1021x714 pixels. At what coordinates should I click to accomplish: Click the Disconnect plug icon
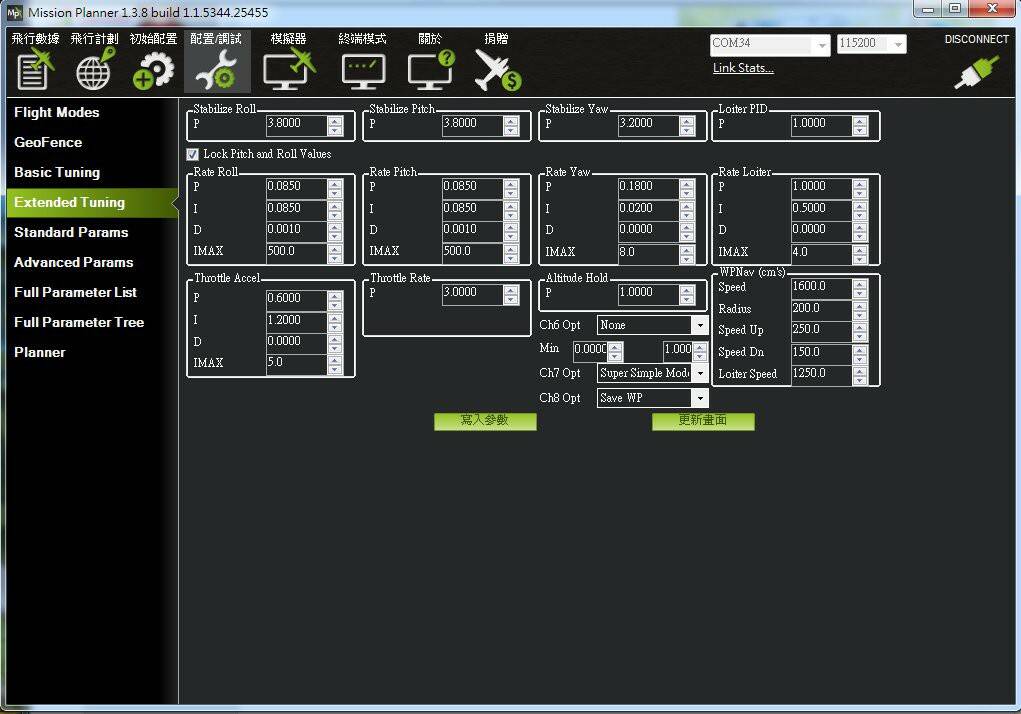(x=976, y=72)
